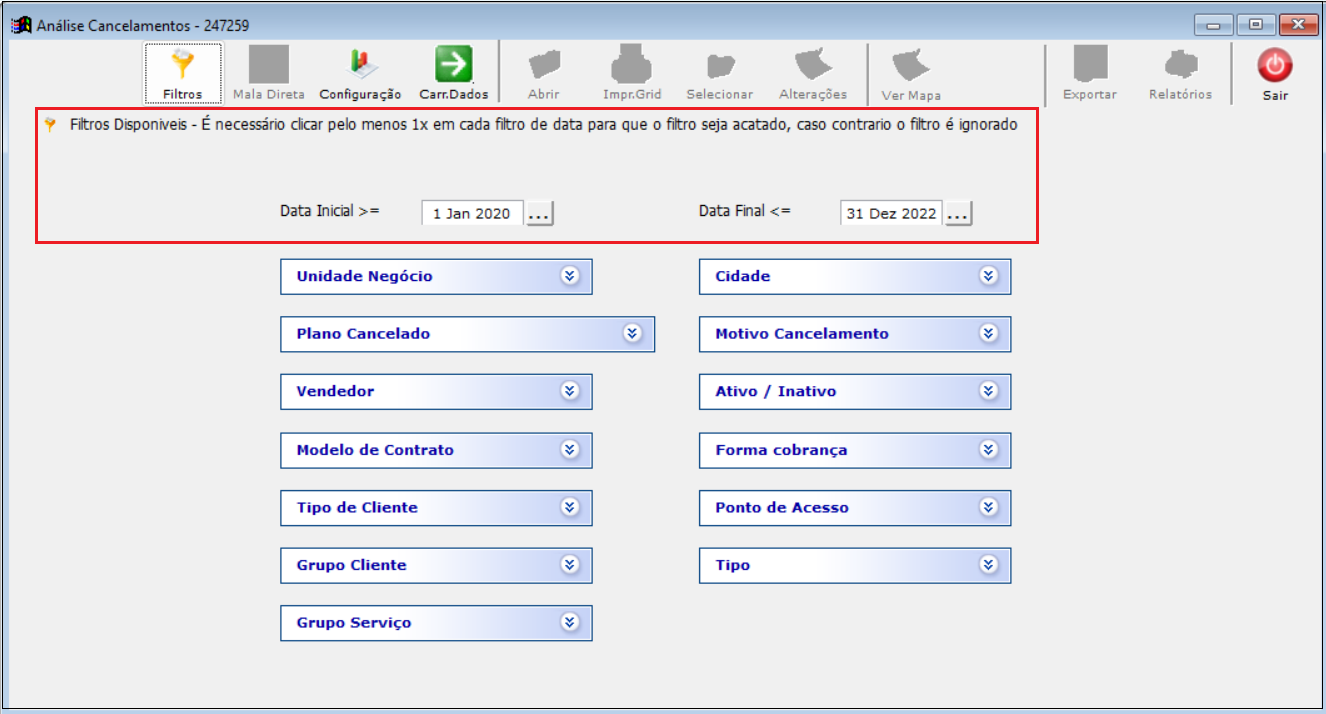Expand the Unidade Negócio filter
The width and height of the screenshot is (1326, 714).
coord(570,276)
